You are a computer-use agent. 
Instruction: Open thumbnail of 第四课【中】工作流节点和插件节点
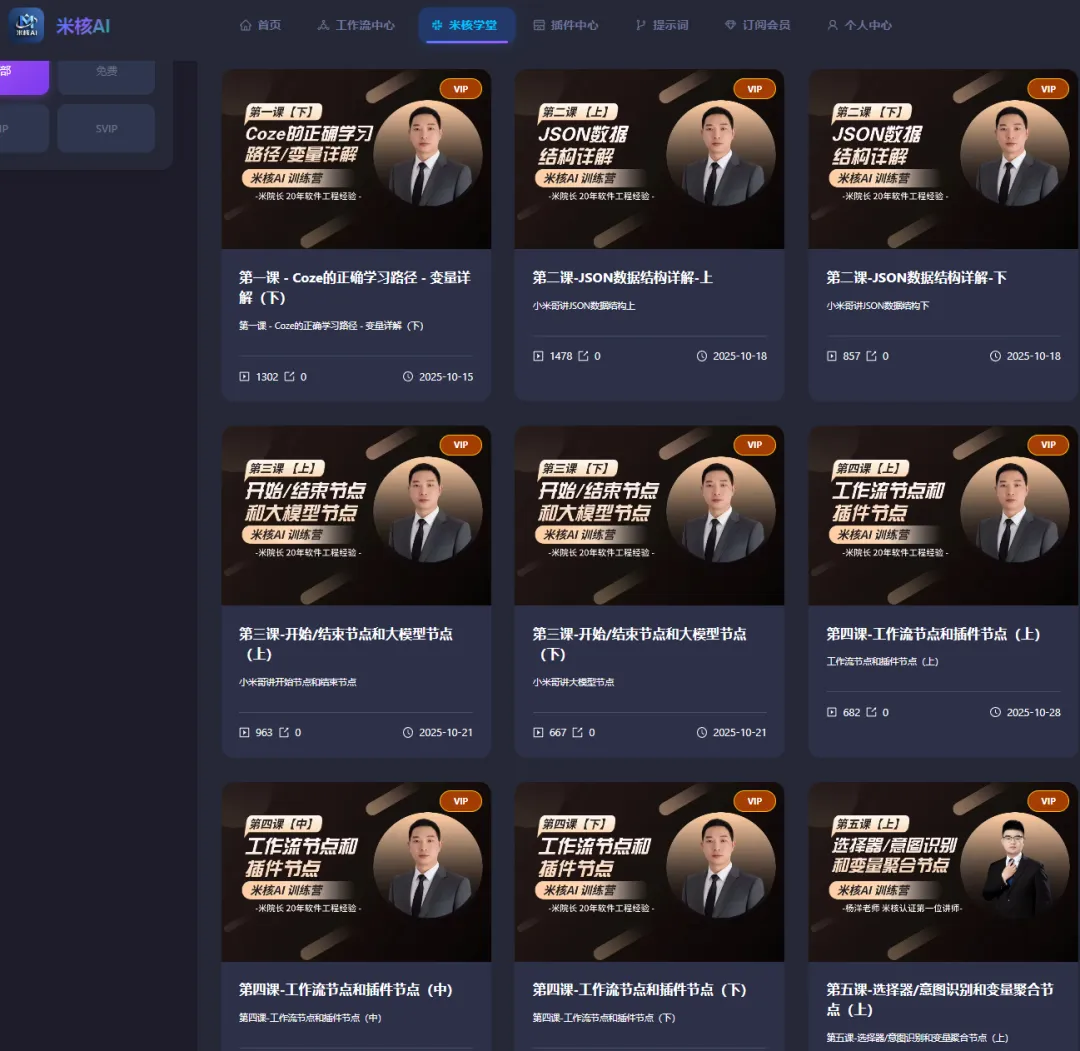click(356, 872)
